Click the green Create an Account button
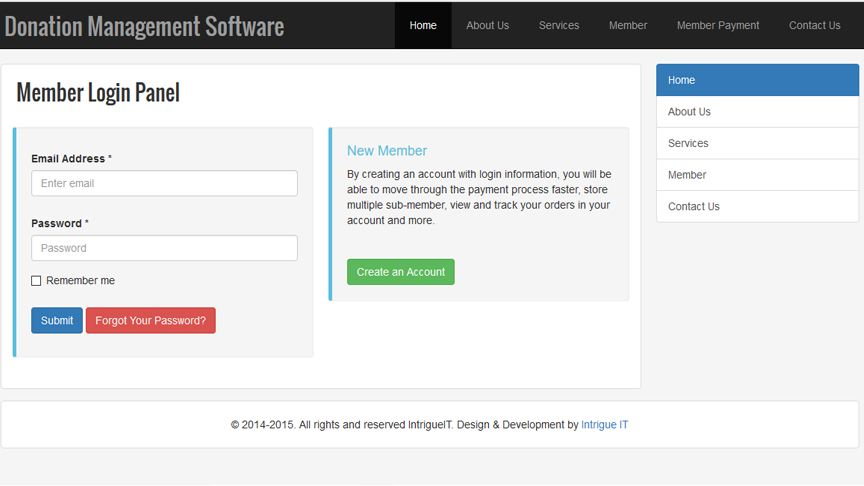The height and width of the screenshot is (486, 864). tap(400, 272)
